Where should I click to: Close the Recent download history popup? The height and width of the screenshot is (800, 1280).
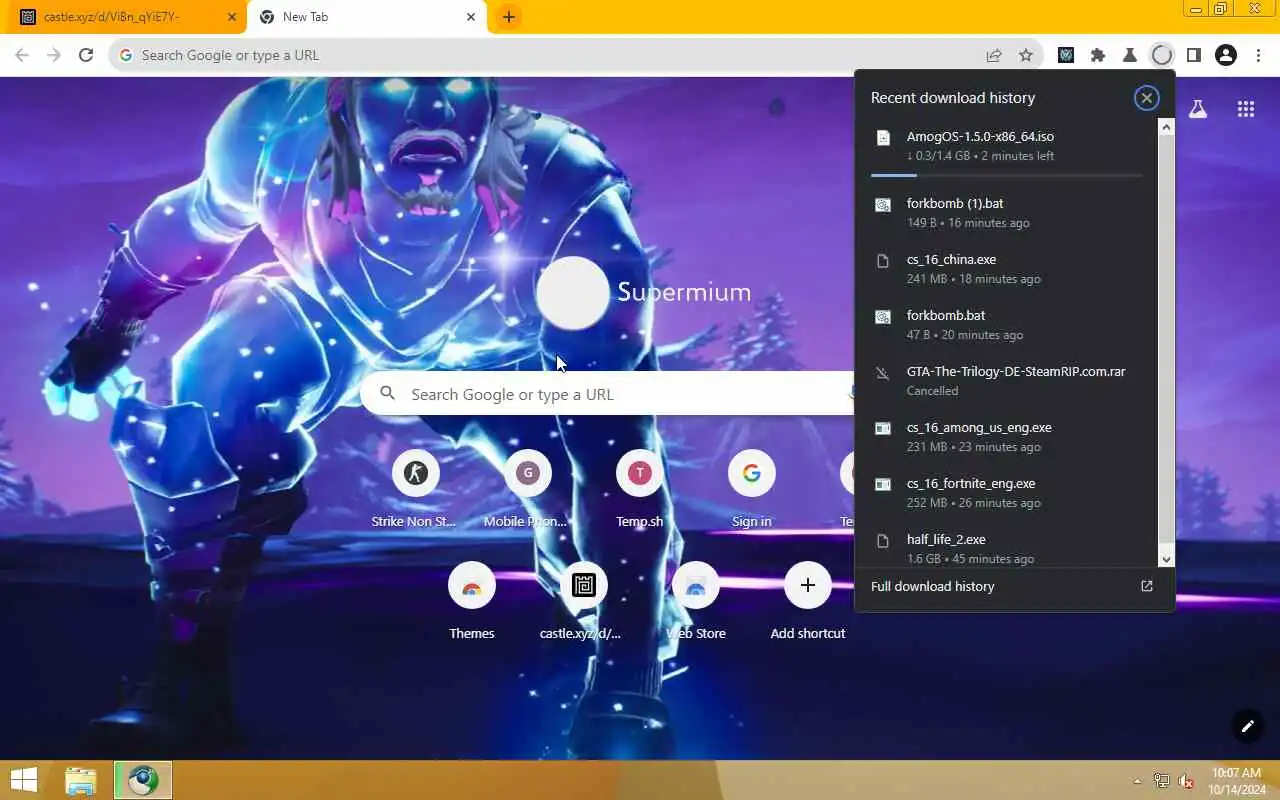(x=1147, y=97)
